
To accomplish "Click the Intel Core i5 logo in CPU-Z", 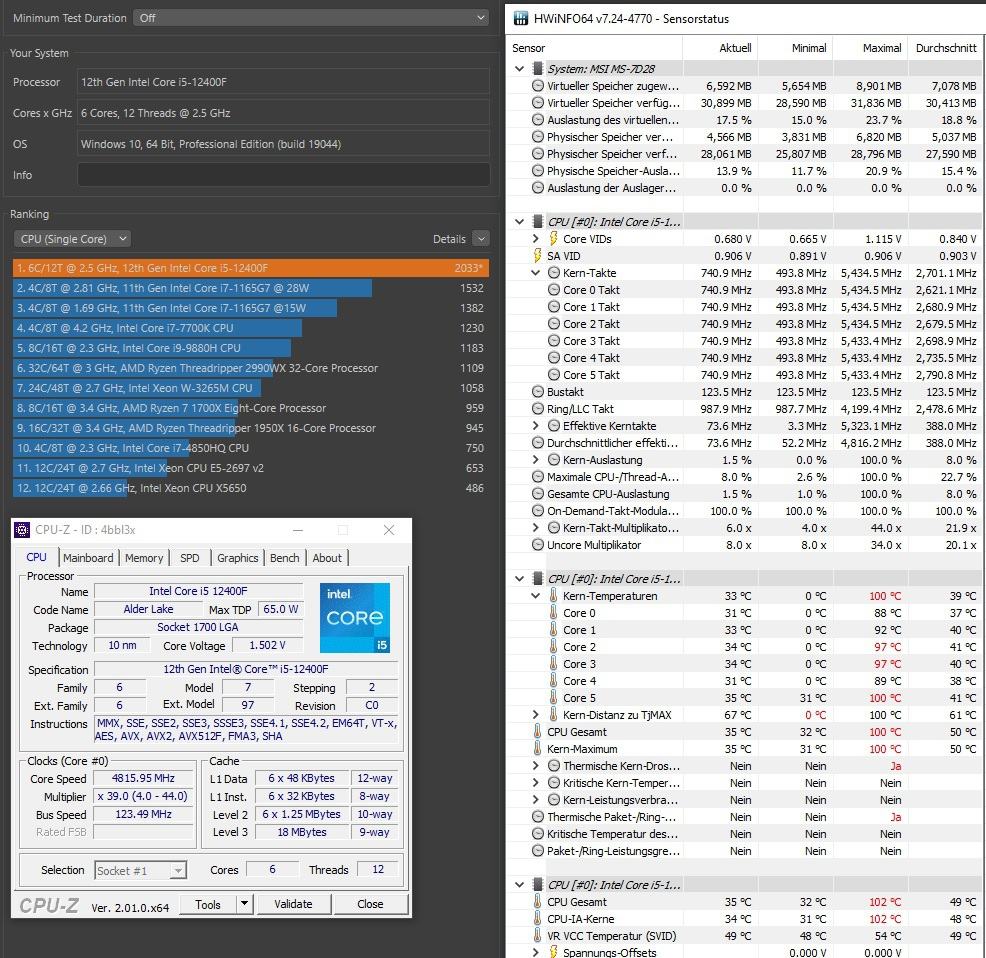I will [355, 618].
